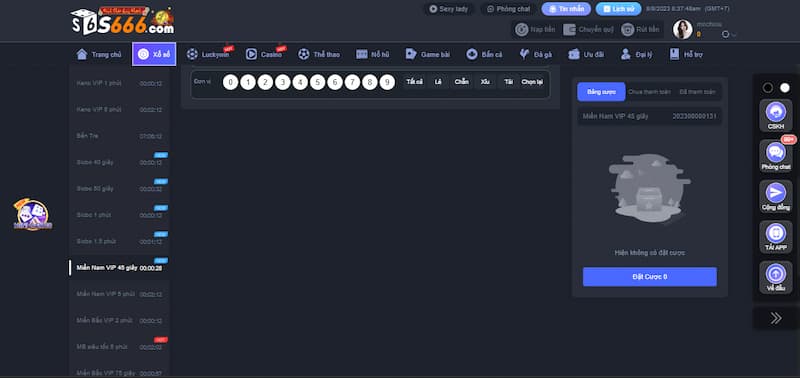Collapse right sidebar with double chevron
The image size is (800, 378).
point(776,318)
